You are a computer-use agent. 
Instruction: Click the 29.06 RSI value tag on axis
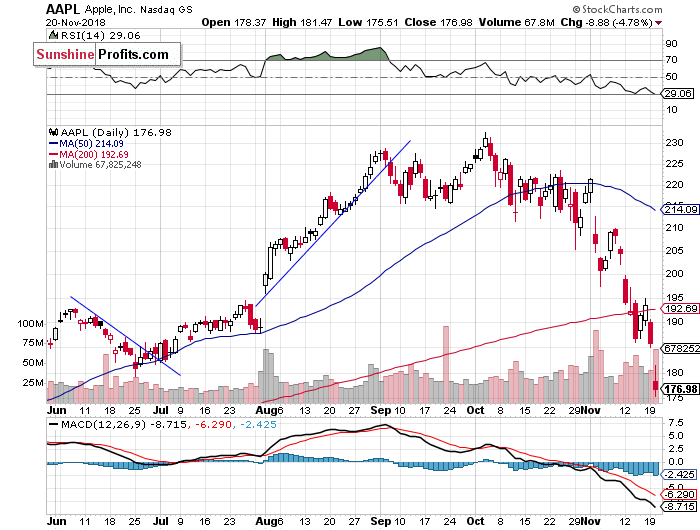[x=677, y=93]
